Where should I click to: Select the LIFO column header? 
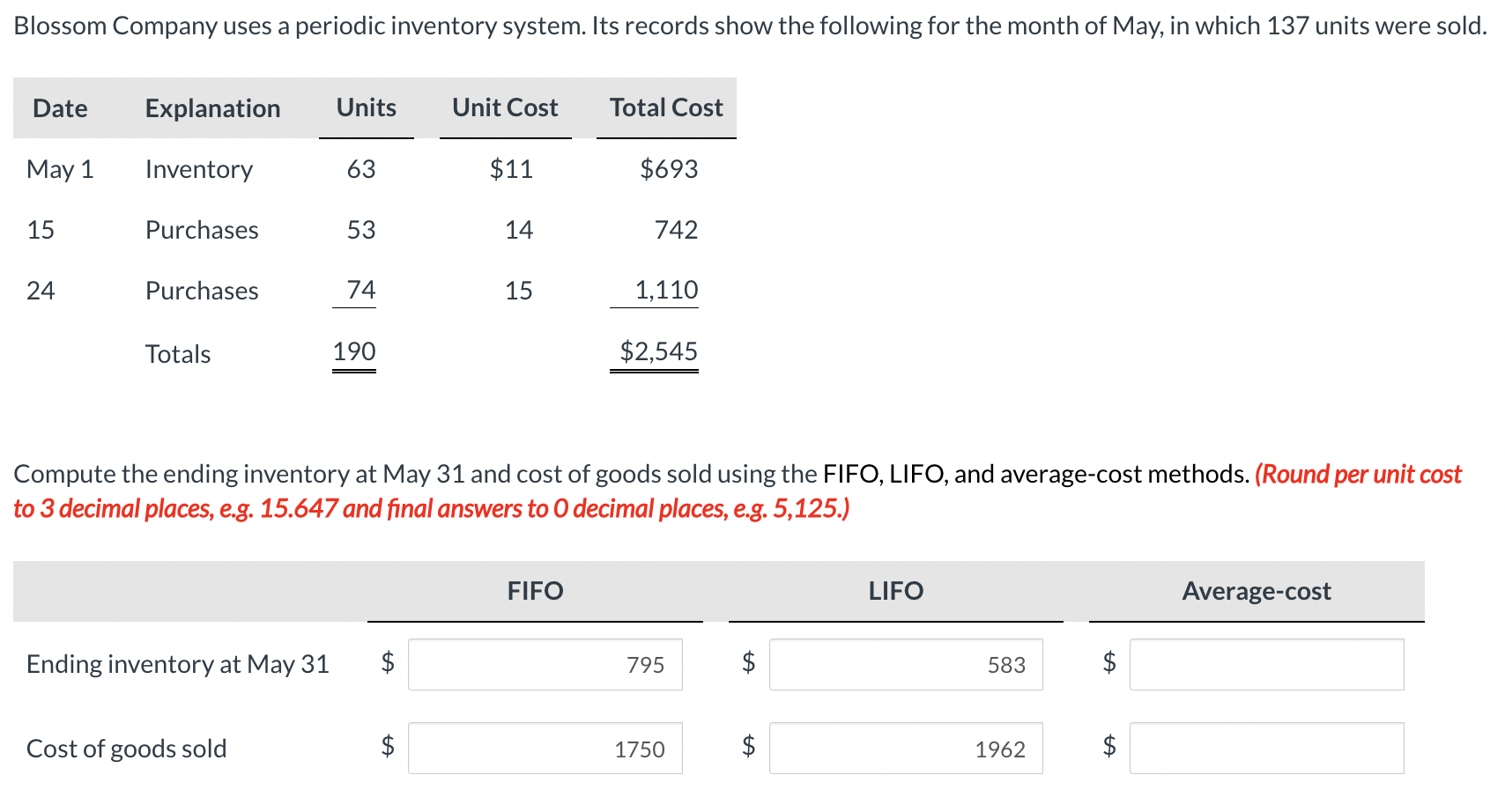895,591
